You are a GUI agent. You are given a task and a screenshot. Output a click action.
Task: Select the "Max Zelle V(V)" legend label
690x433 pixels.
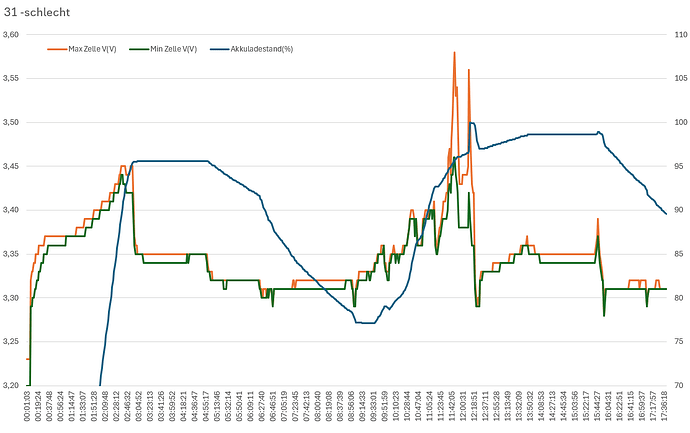pos(92,48)
